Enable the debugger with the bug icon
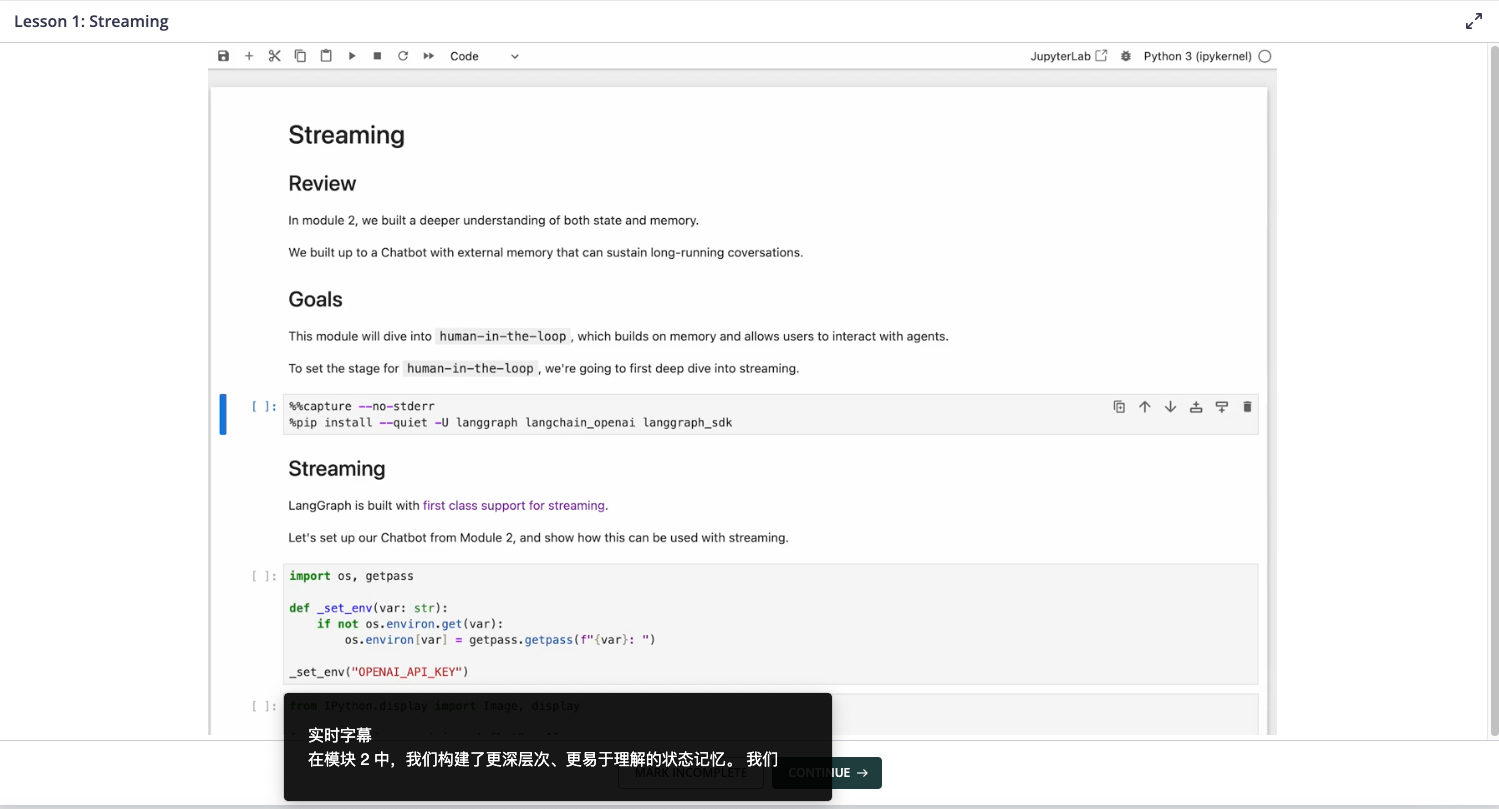 (1126, 56)
